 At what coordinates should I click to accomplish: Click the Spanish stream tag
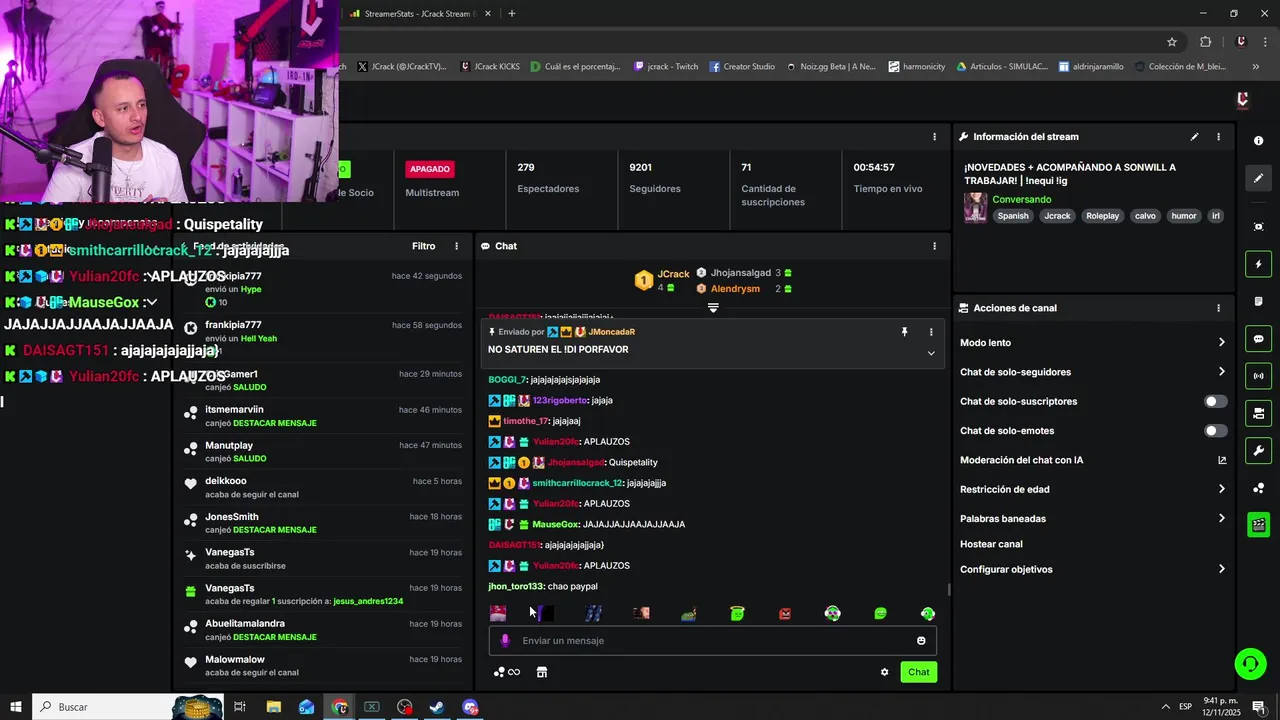[x=1012, y=216]
